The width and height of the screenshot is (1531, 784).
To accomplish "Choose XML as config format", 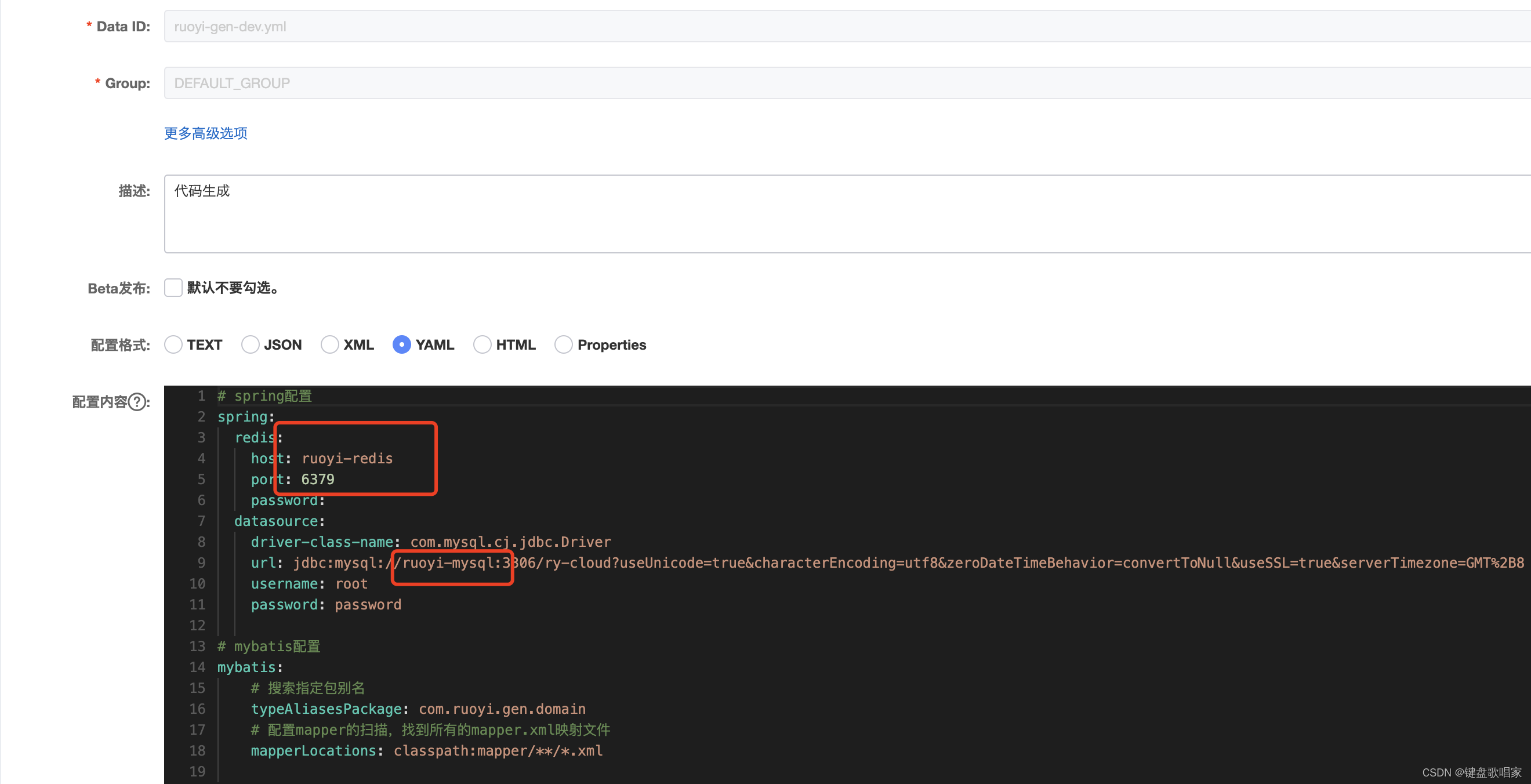I will (x=329, y=345).
